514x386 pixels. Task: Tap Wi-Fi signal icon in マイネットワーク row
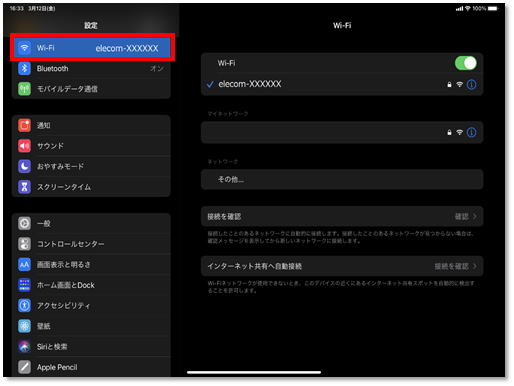(460, 133)
